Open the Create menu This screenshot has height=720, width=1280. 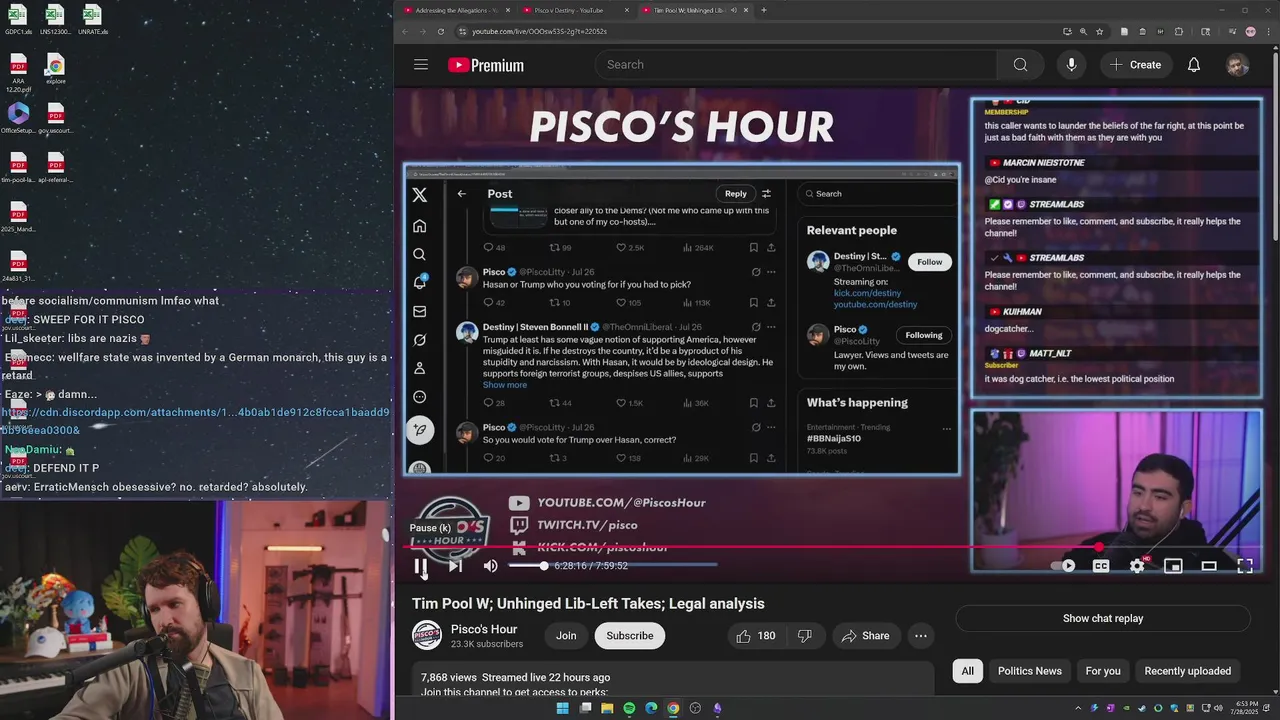pos(1136,65)
